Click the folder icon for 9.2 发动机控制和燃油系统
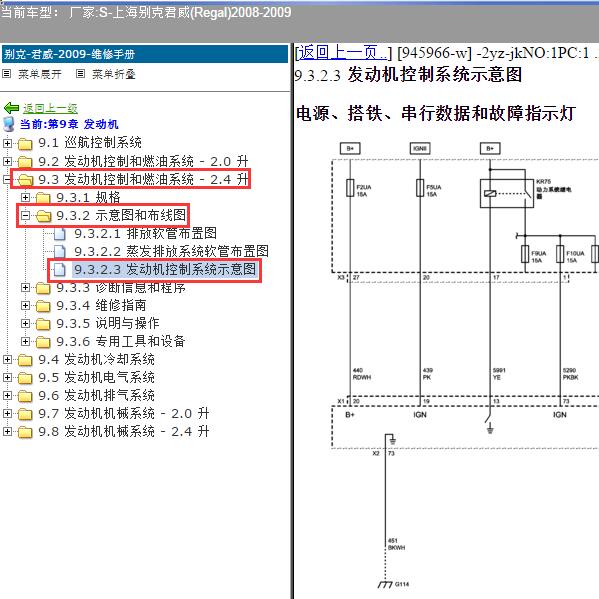The image size is (599, 599). pyautogui.click(x=25, y=162)
